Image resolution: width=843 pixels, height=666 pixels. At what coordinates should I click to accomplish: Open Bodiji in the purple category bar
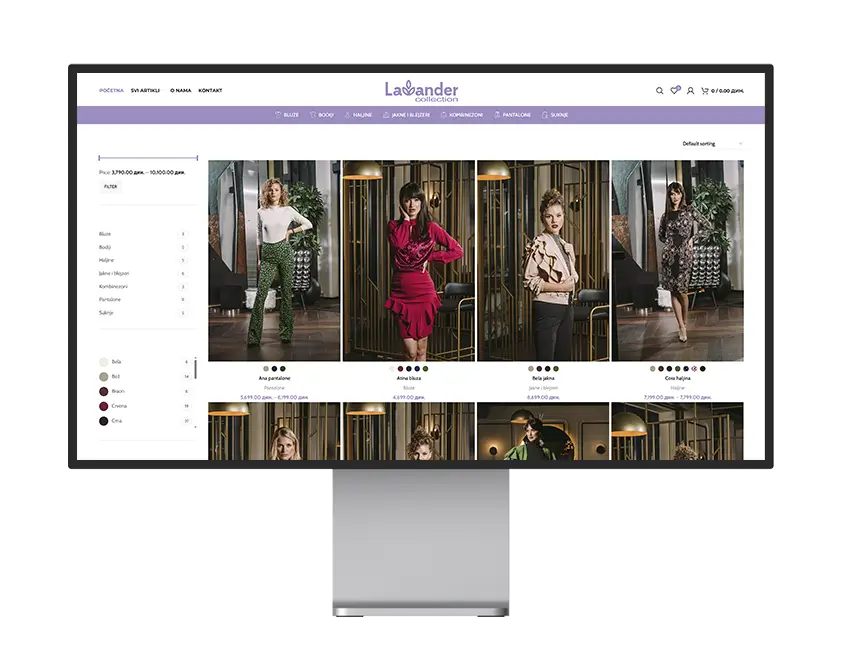point(322,114)
